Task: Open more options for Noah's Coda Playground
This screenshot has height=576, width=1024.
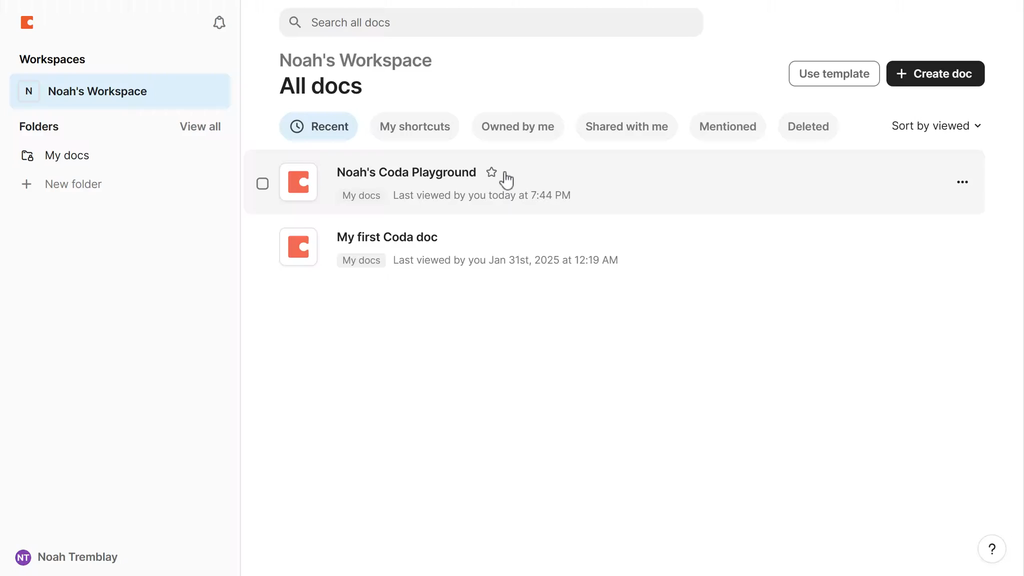Action: tap(962, 182)
